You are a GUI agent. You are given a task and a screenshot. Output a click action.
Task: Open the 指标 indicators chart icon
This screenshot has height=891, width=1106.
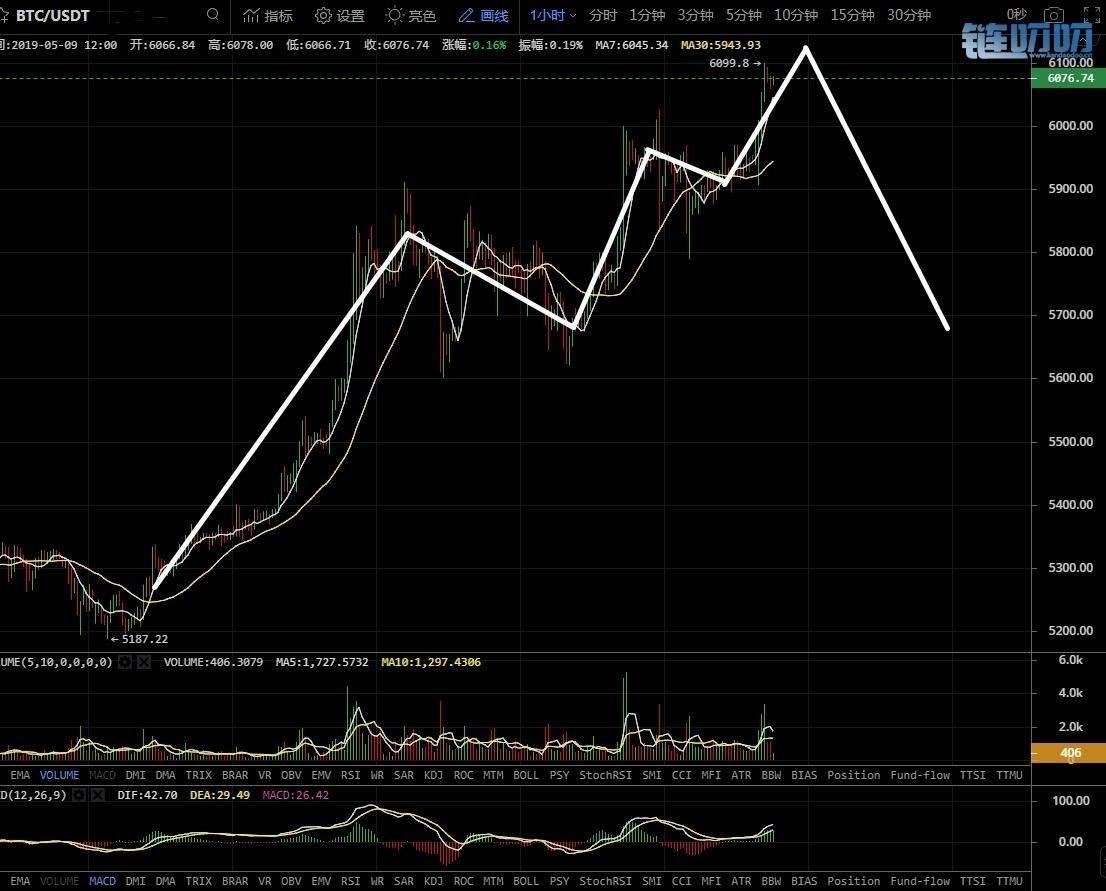click(x=250, y=15)
